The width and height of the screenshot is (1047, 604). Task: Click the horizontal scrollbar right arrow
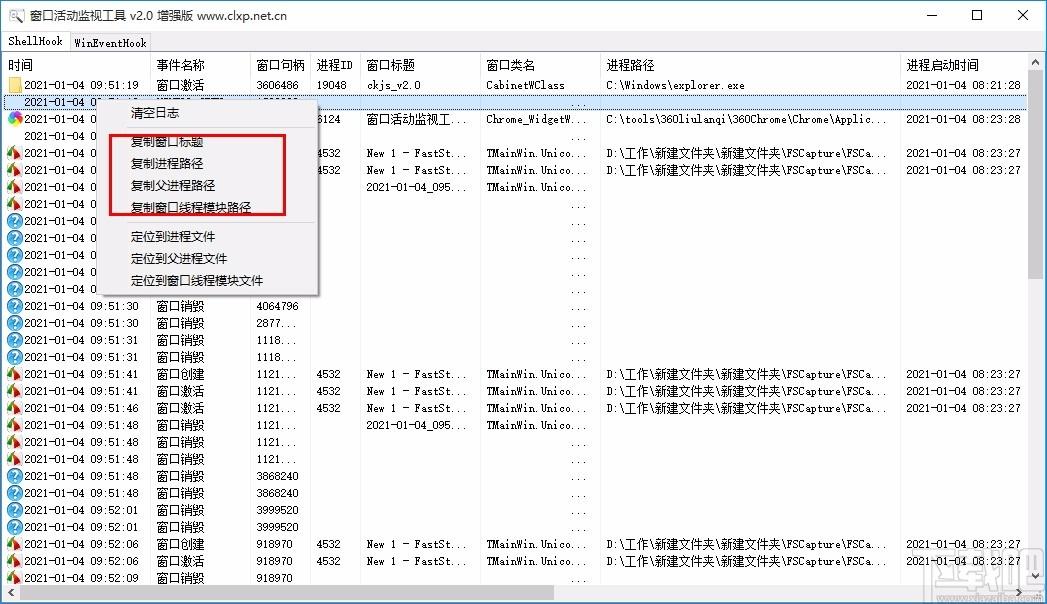(x=1020, y=592)
